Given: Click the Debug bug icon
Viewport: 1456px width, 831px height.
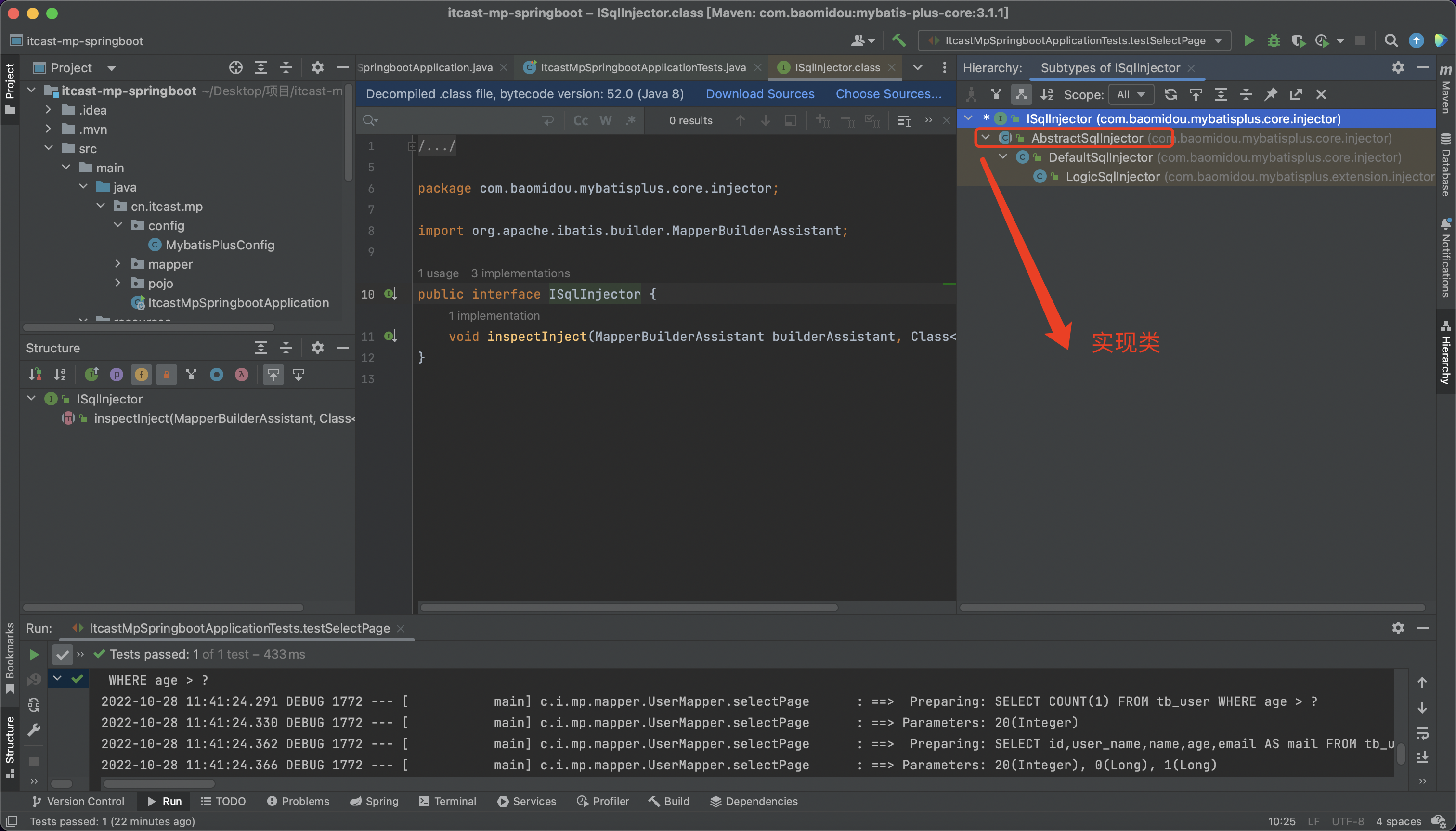Looking at the screenshot, I should tap(1274, 40).
